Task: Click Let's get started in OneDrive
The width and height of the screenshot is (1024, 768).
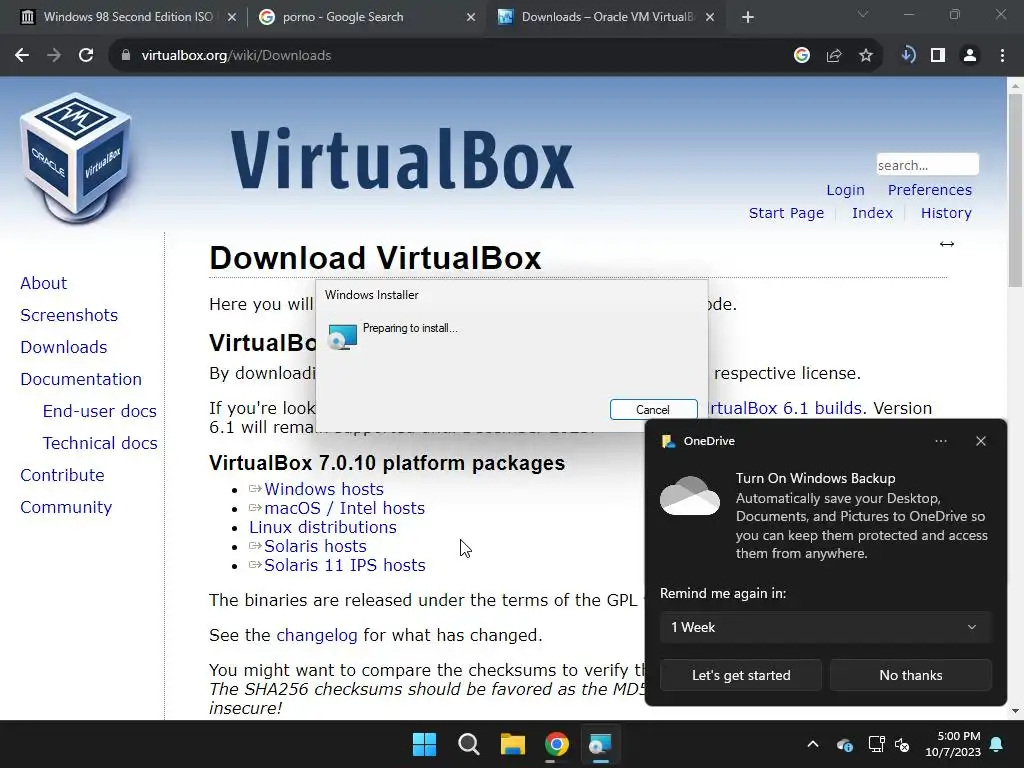Action: pyautogui.click(x=741, y=675)
